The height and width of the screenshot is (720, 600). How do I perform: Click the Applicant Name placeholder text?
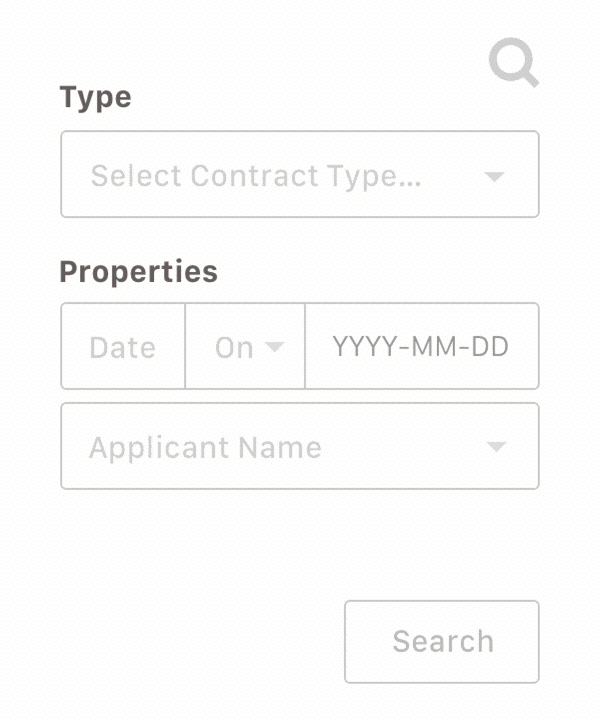click(x=205, y=447)
